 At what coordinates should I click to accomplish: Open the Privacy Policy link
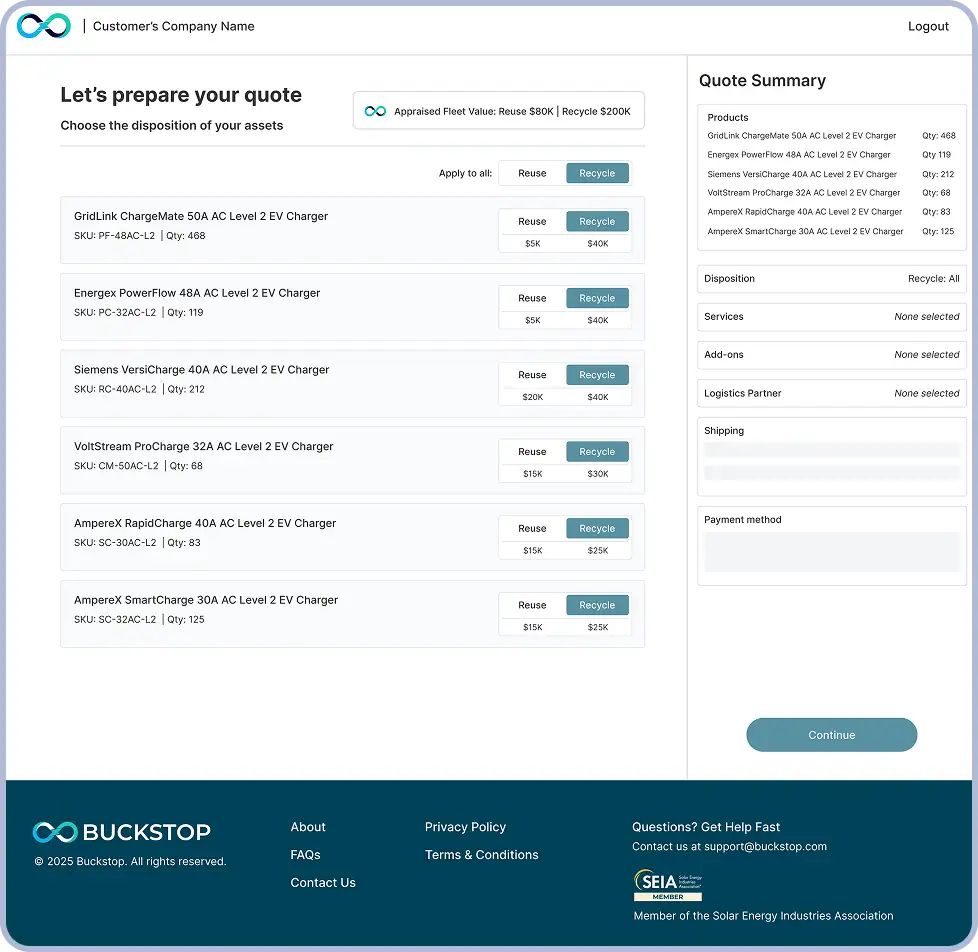tap(465, 827)
